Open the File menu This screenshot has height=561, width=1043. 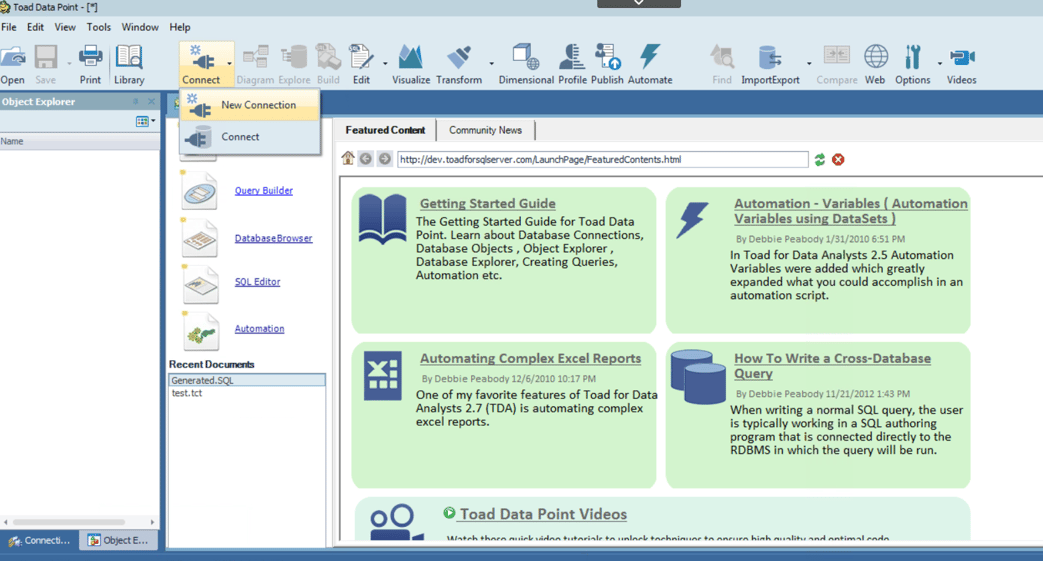pyautogui.click(x=9, y=27)
